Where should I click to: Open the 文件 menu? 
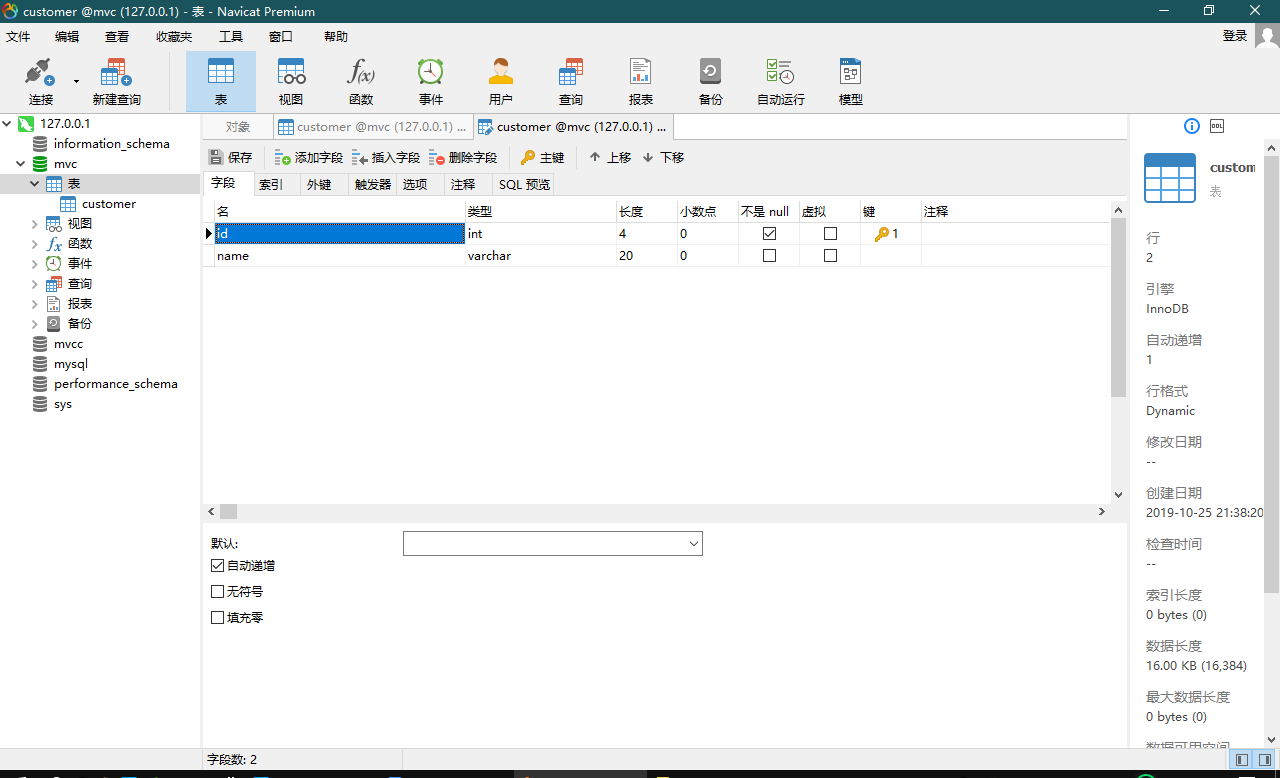point(18,37)
